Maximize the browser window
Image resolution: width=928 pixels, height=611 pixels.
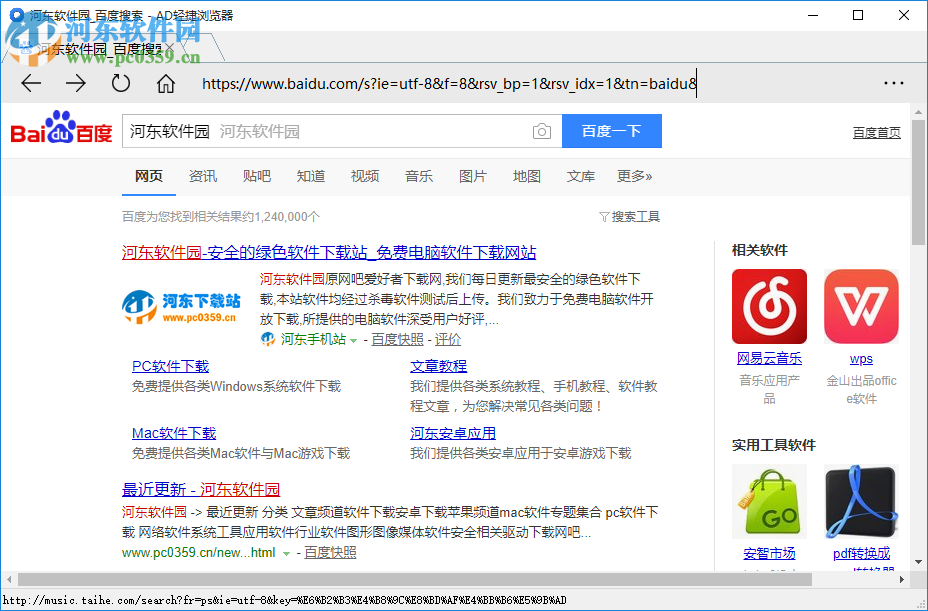coord(858,15)
